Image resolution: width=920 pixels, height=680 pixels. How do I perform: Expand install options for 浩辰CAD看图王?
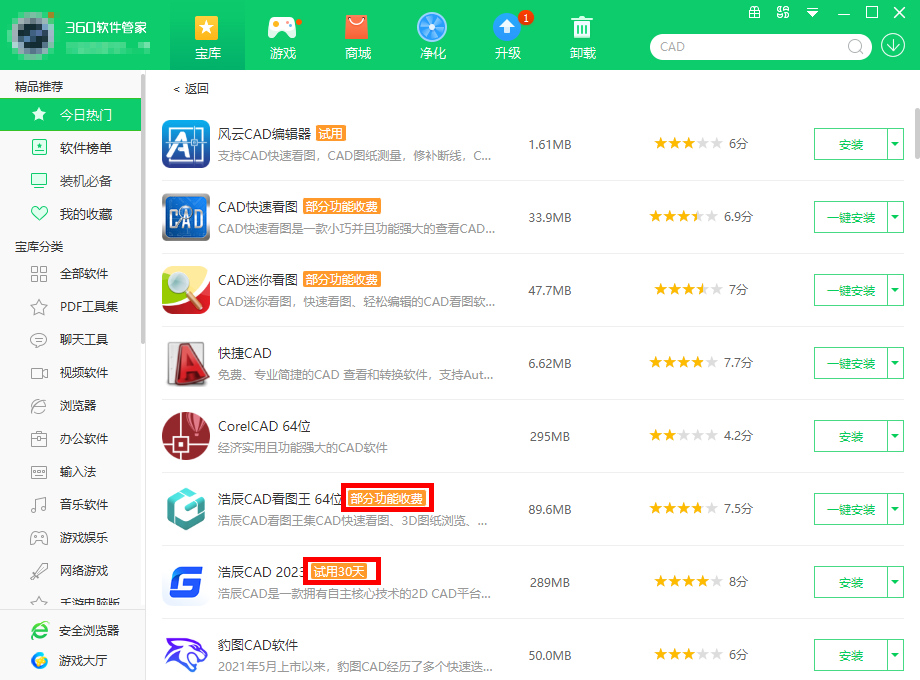[895, 509]
